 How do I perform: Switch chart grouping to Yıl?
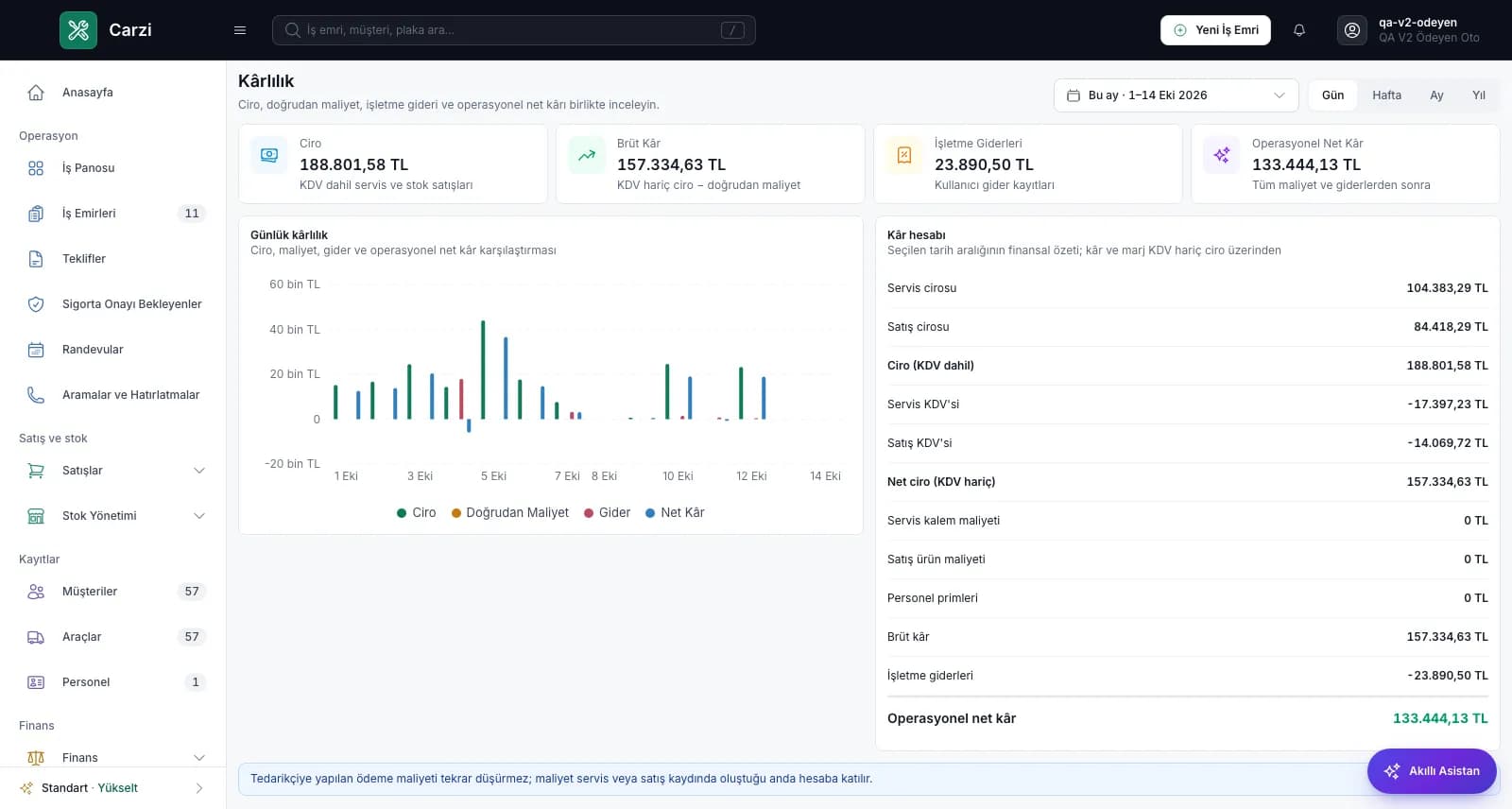pyautogui.click(x=1479, y=95)
